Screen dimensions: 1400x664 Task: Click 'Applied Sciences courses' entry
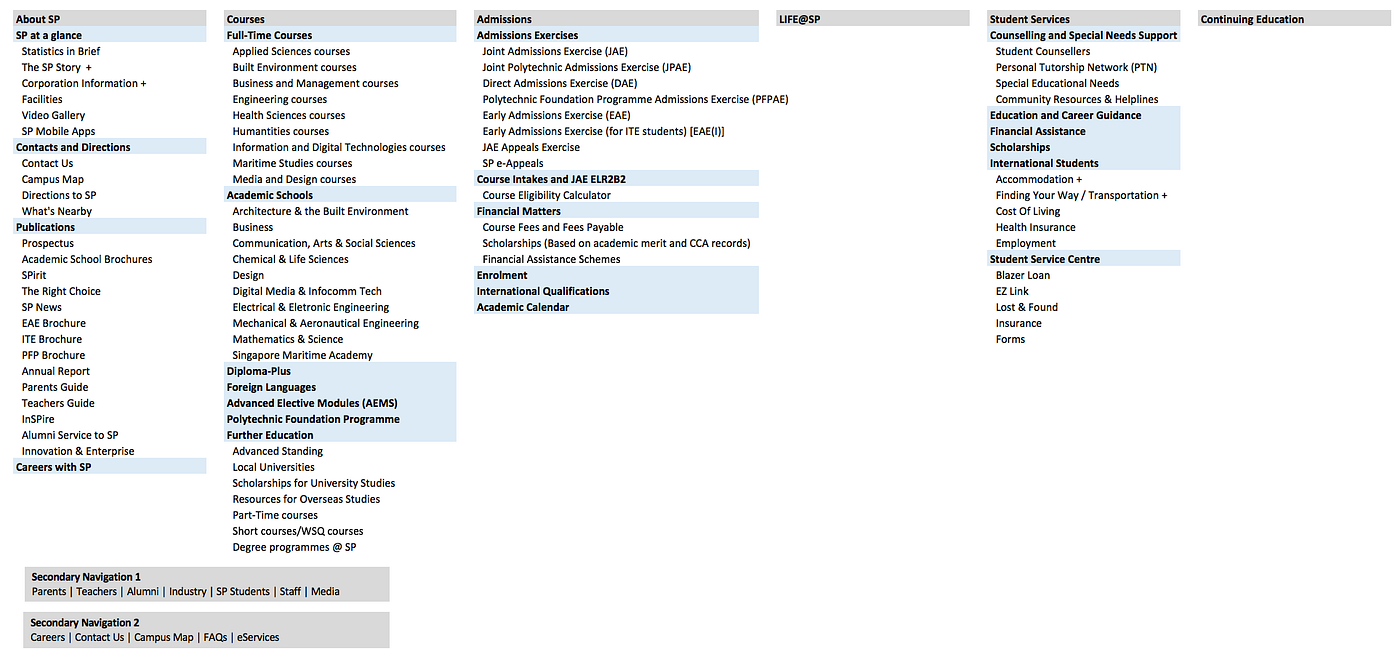click(292, 51)
